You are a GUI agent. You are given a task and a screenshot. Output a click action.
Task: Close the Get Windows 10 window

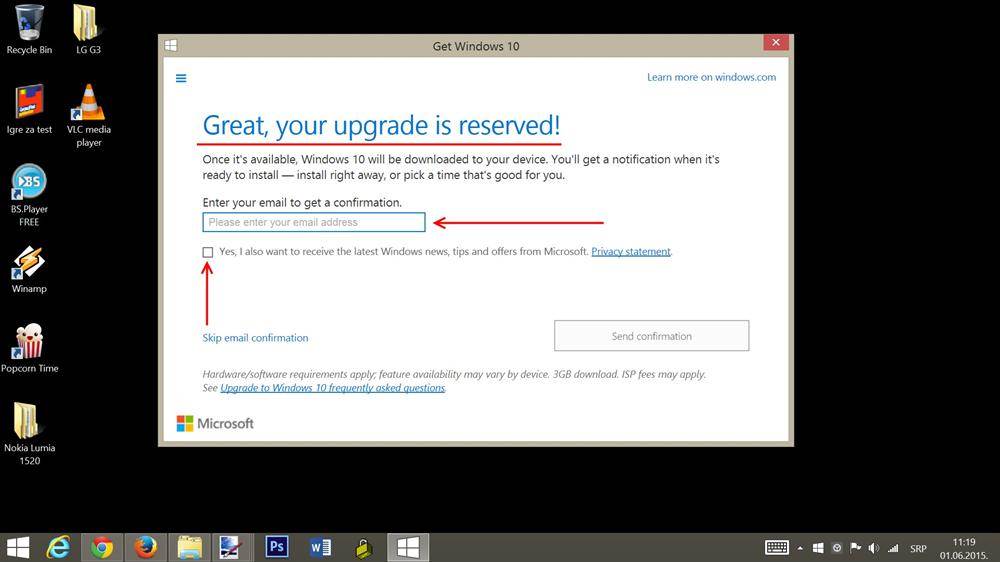coord(776,45)
